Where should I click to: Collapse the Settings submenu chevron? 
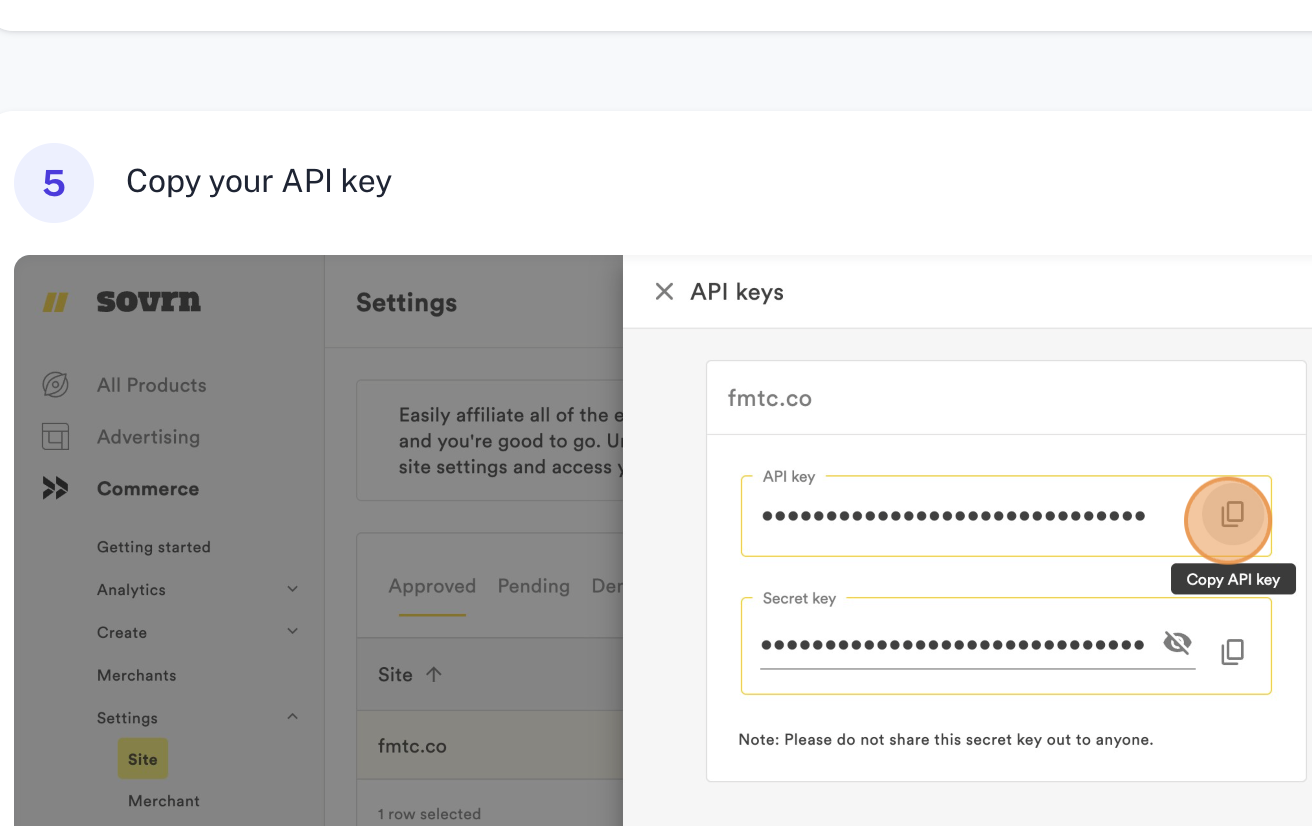[x=292, y=717]
